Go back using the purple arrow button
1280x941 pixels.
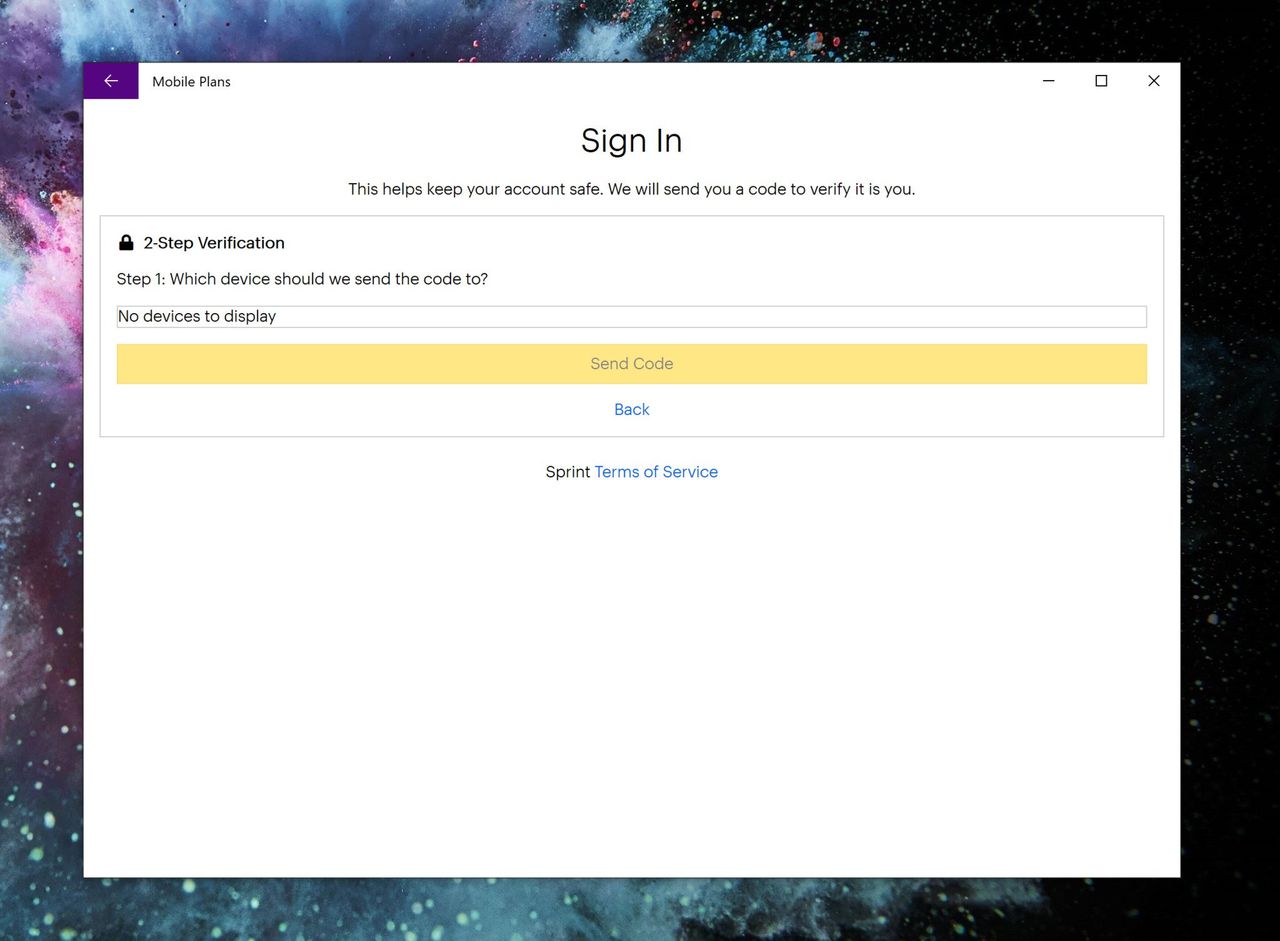tap(111, 81)
